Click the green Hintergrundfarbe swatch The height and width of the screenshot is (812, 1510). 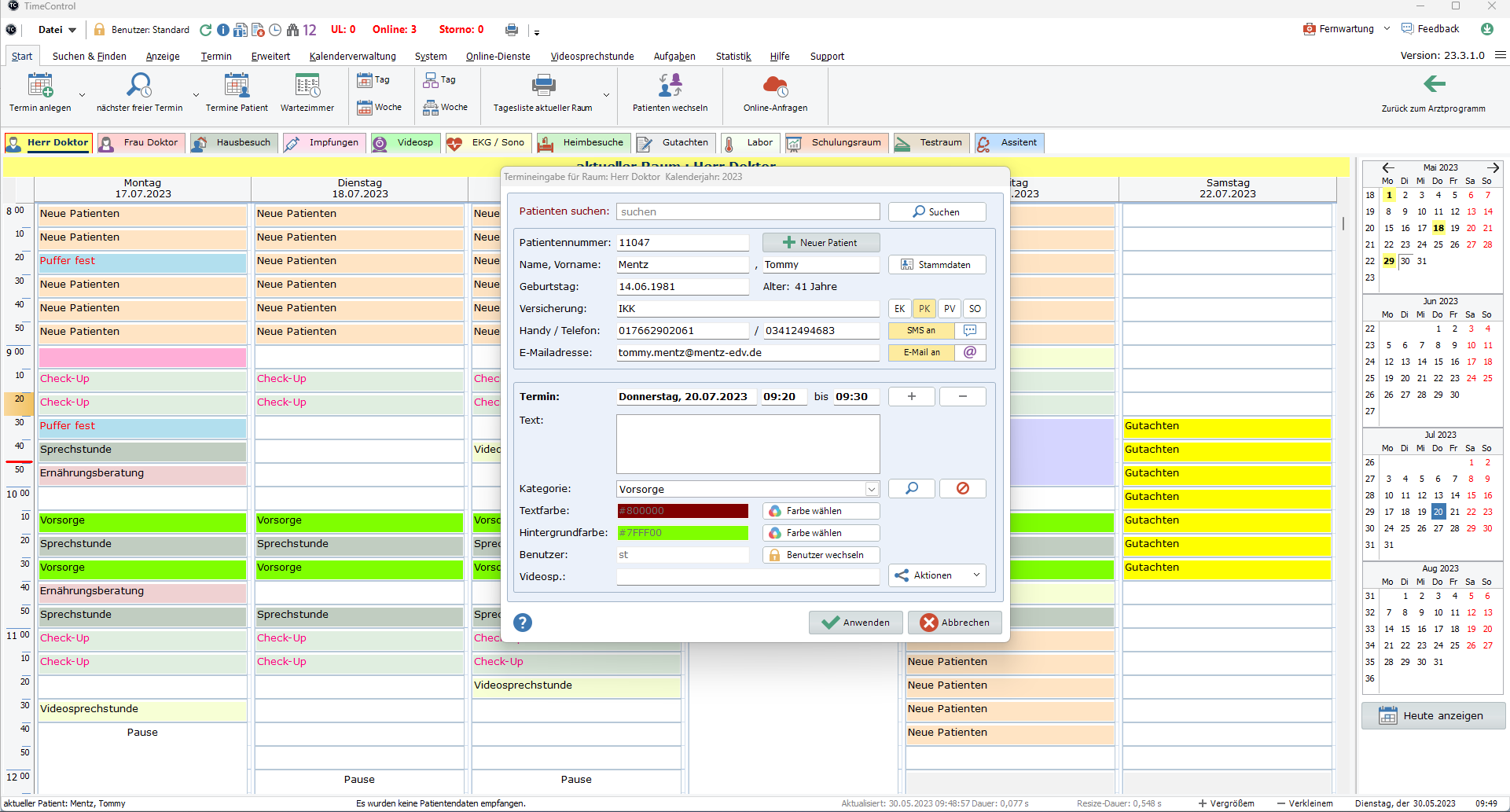682,533
